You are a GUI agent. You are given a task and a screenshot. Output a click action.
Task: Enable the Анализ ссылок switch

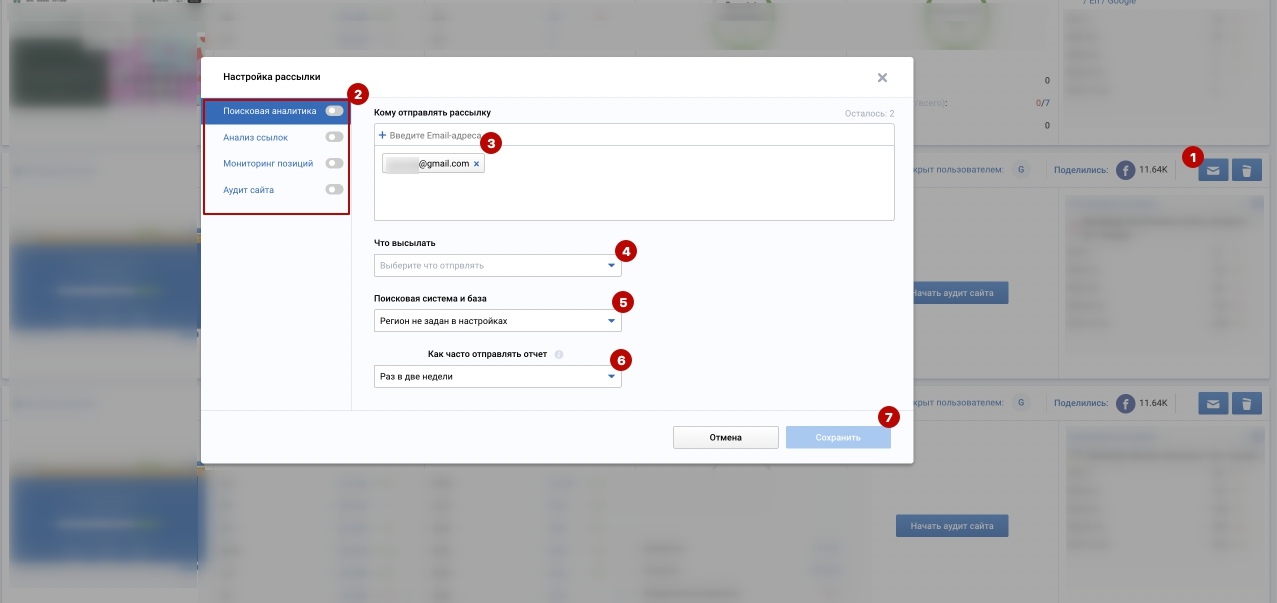click(x=334, y=137)
